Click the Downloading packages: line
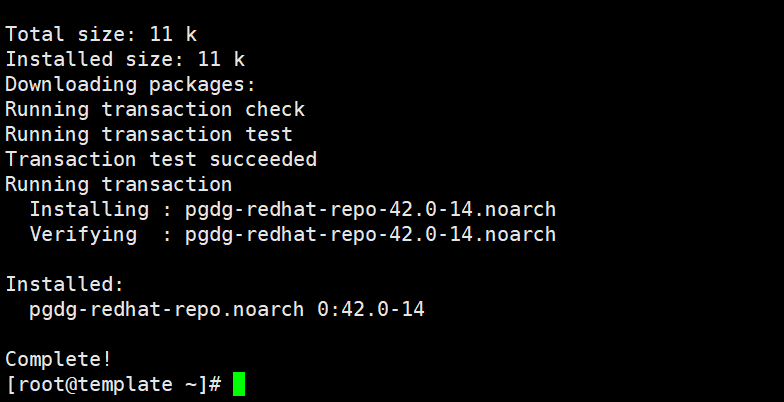The height and width of the screenshot is (402, 784). (x=130, y=84)
